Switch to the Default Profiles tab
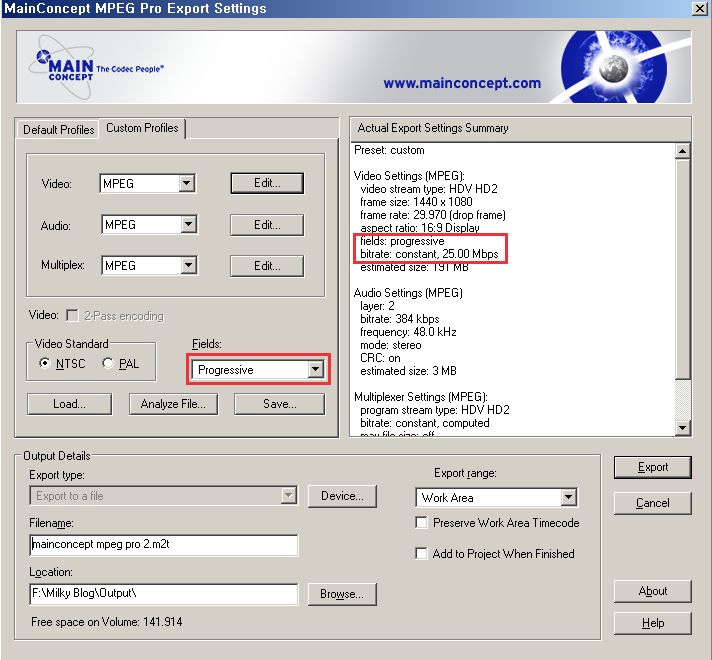Viewport: 712px width, 660px height. (58, 130)
